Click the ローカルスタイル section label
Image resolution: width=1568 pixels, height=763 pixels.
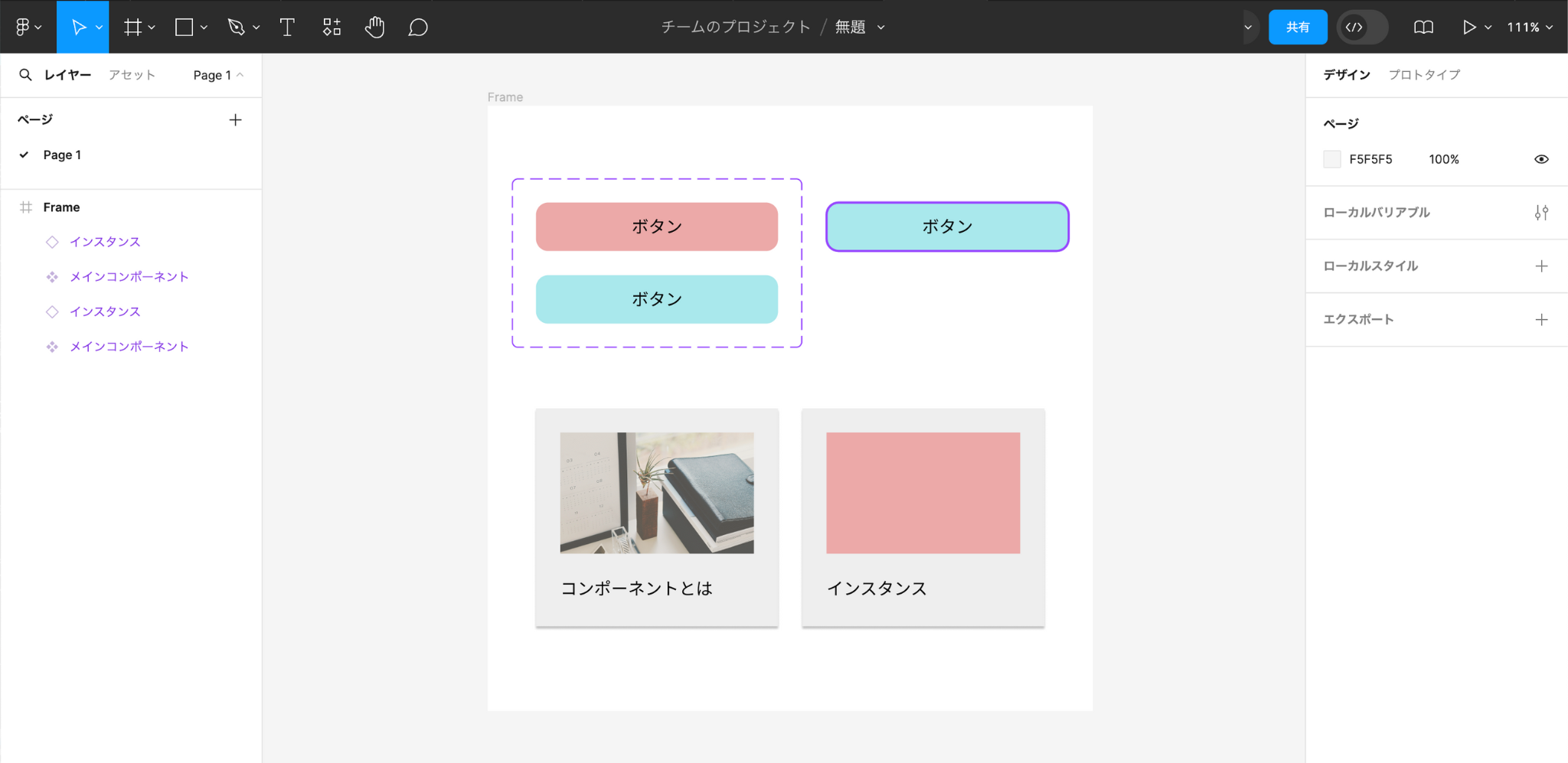(x=1370, y=266)
